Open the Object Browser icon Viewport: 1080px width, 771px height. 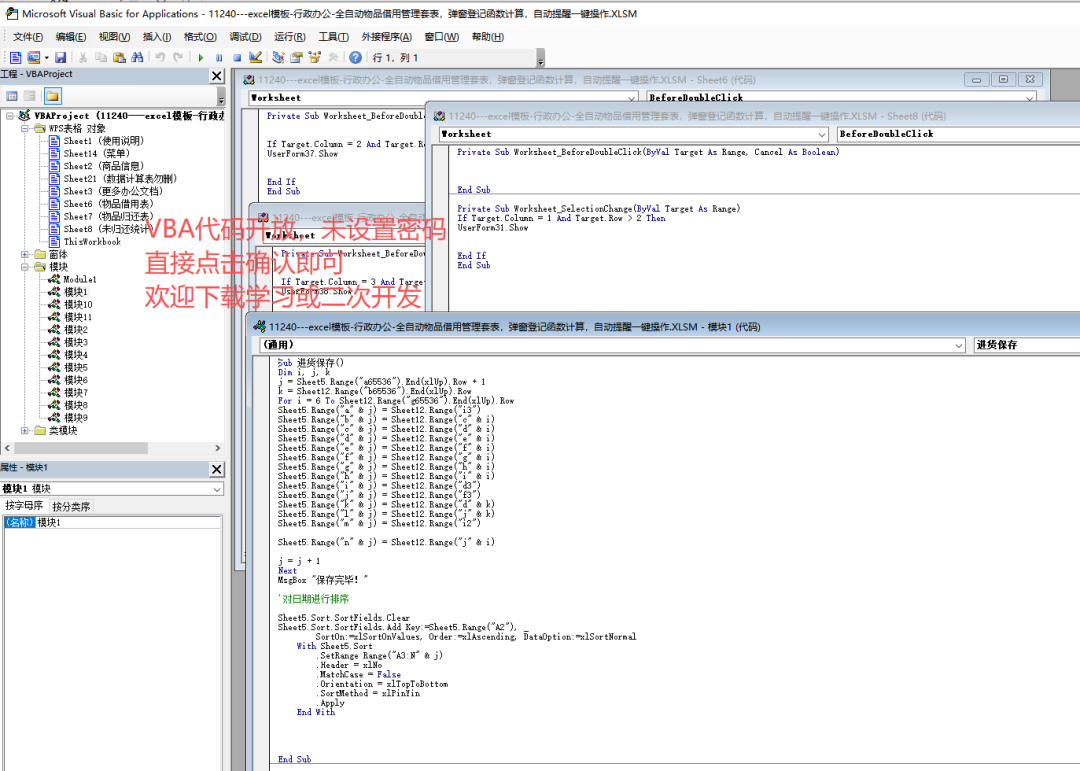point(315,57)
